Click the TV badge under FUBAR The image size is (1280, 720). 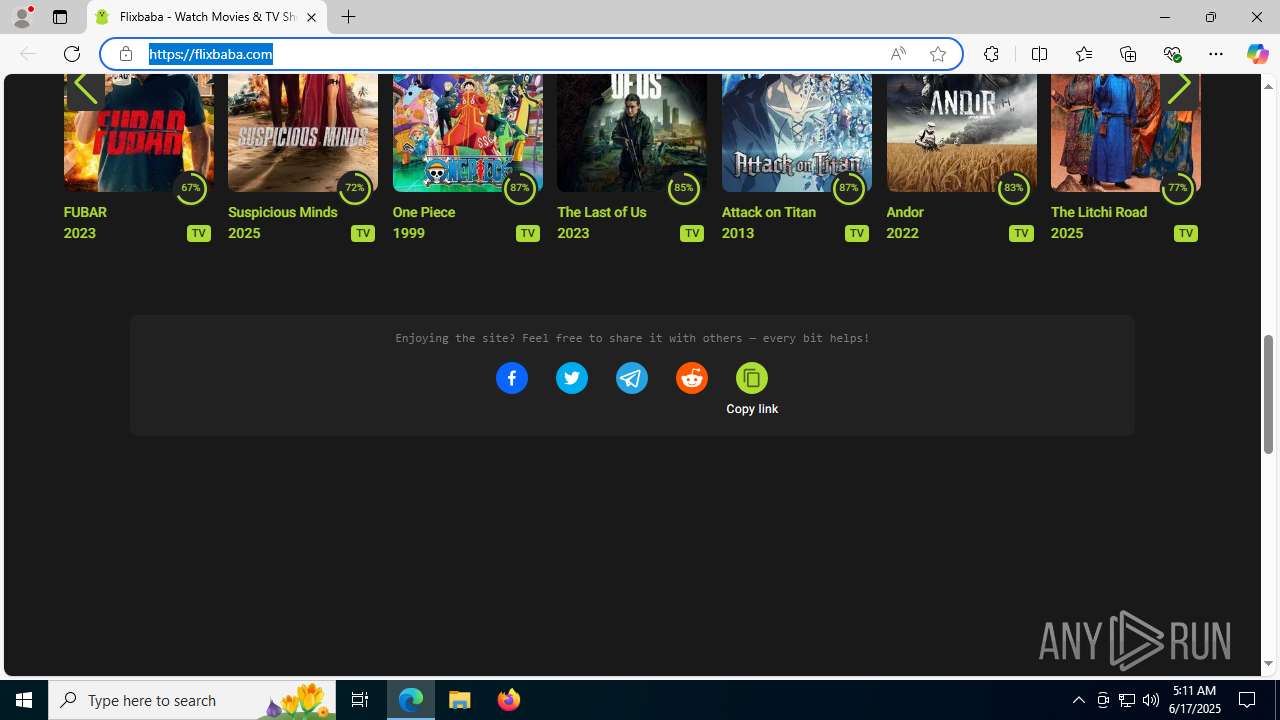pyautogui.click(x=198, y=233)
